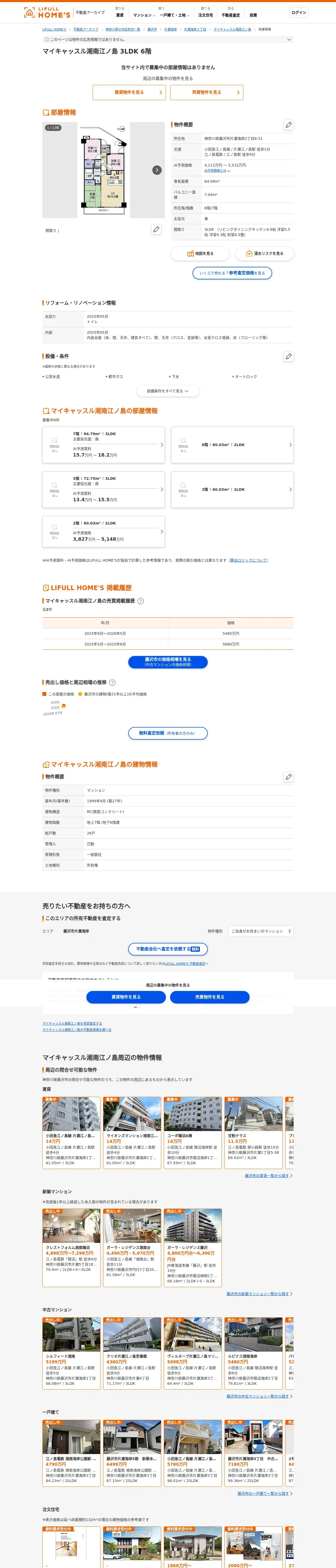This screenshot has width=336, height=1568.
Task: Click the pencil edit icon for 設備・条件
Action: 288,356
